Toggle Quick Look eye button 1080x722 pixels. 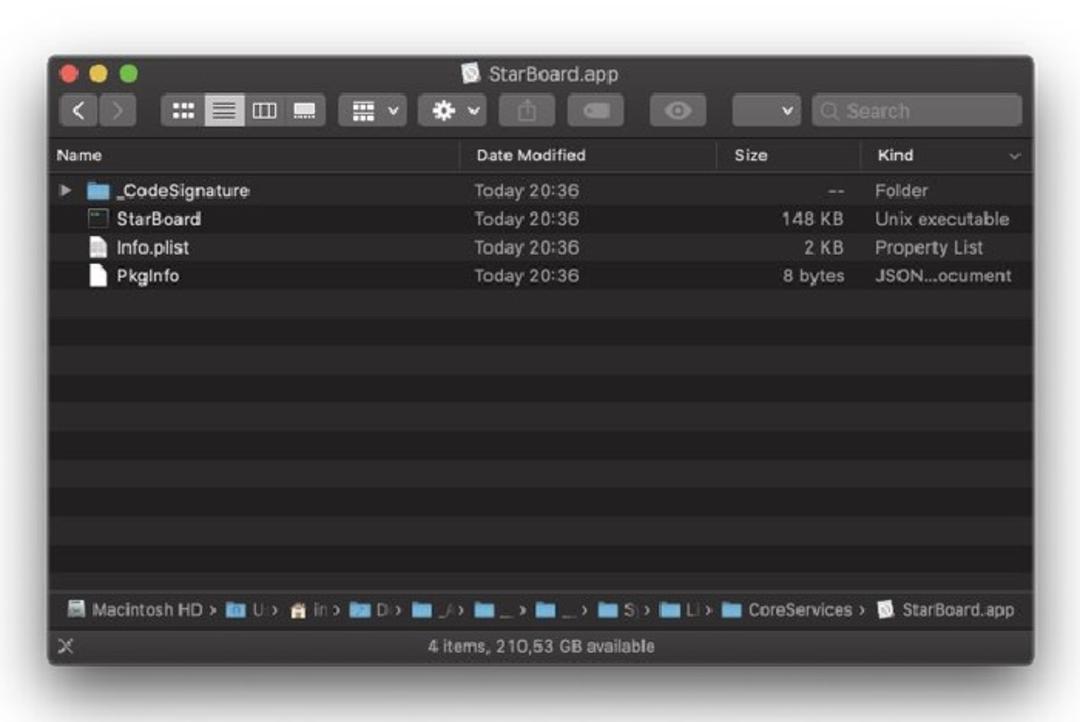coord(678,111)
